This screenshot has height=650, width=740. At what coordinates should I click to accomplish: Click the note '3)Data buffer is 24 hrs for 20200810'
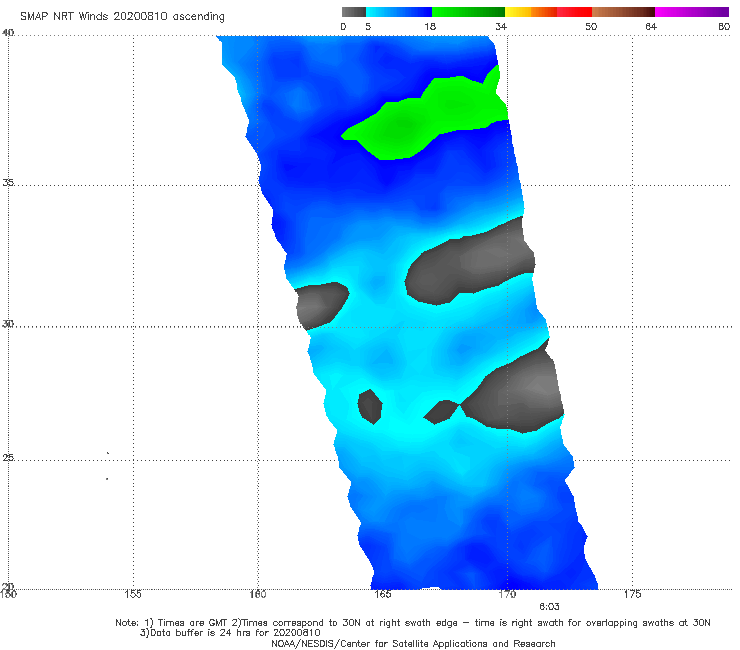(230, 633)
